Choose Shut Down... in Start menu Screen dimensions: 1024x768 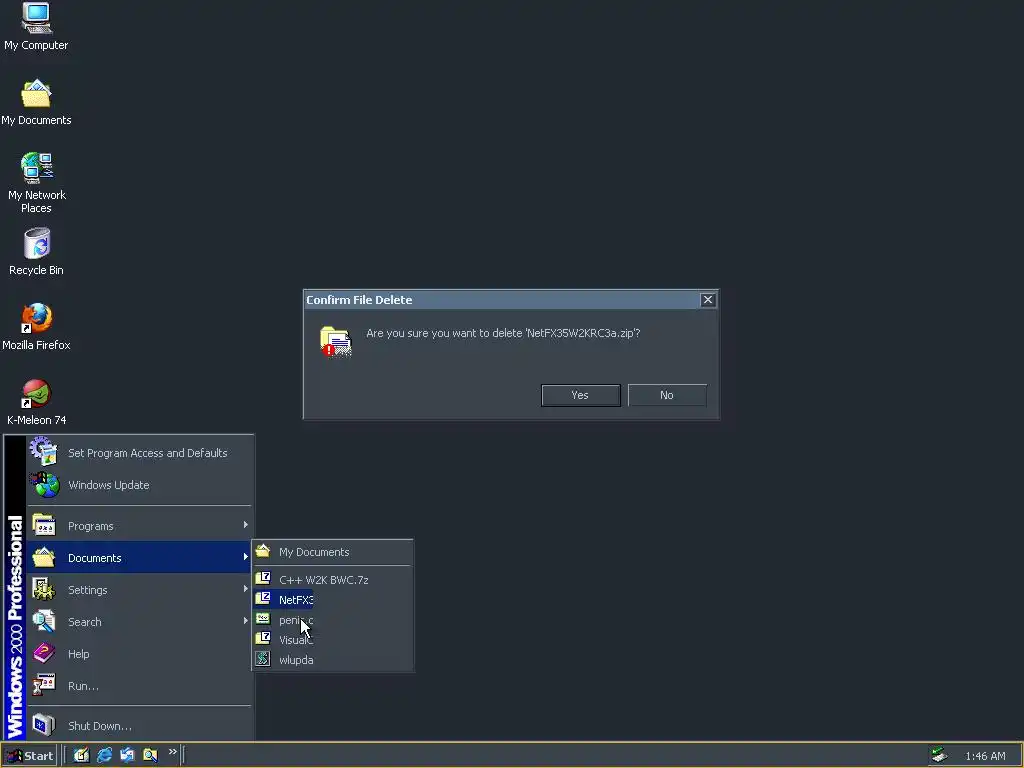pos(139,725)
